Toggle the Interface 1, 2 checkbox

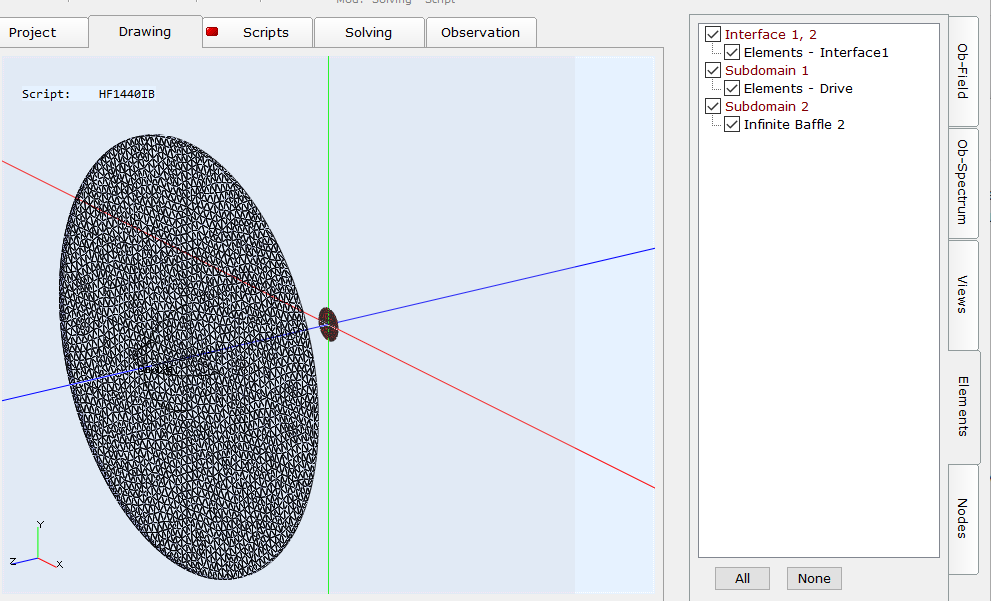pos(713,34)
